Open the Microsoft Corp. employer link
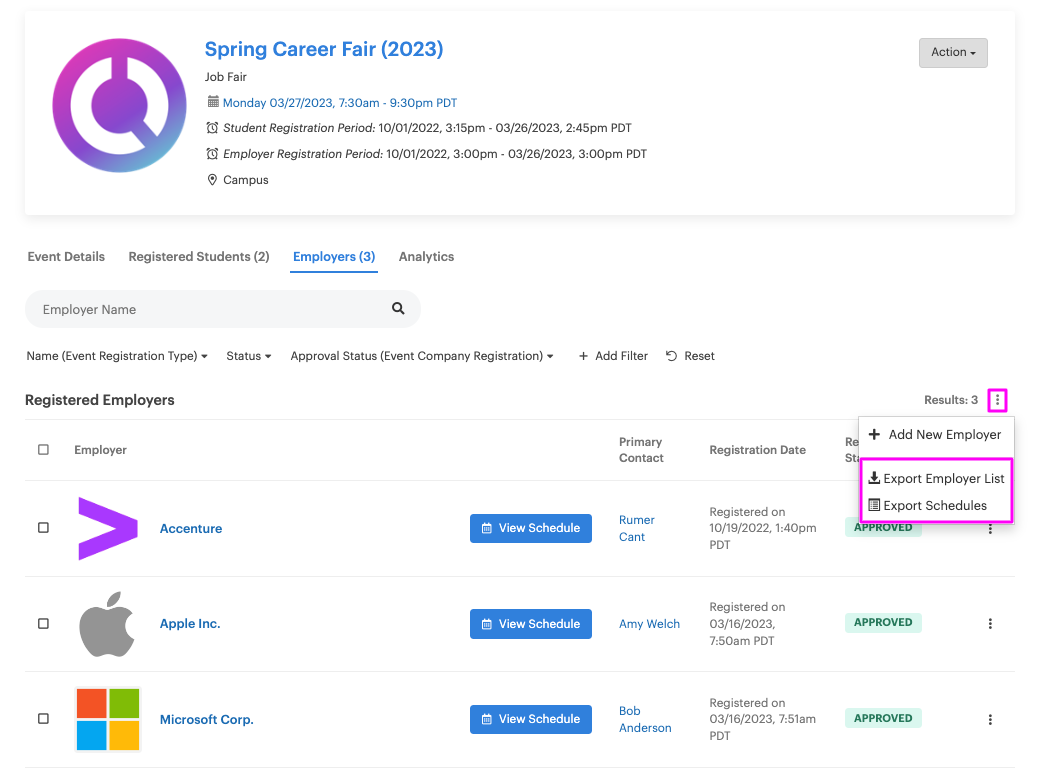 pos(206,719)
